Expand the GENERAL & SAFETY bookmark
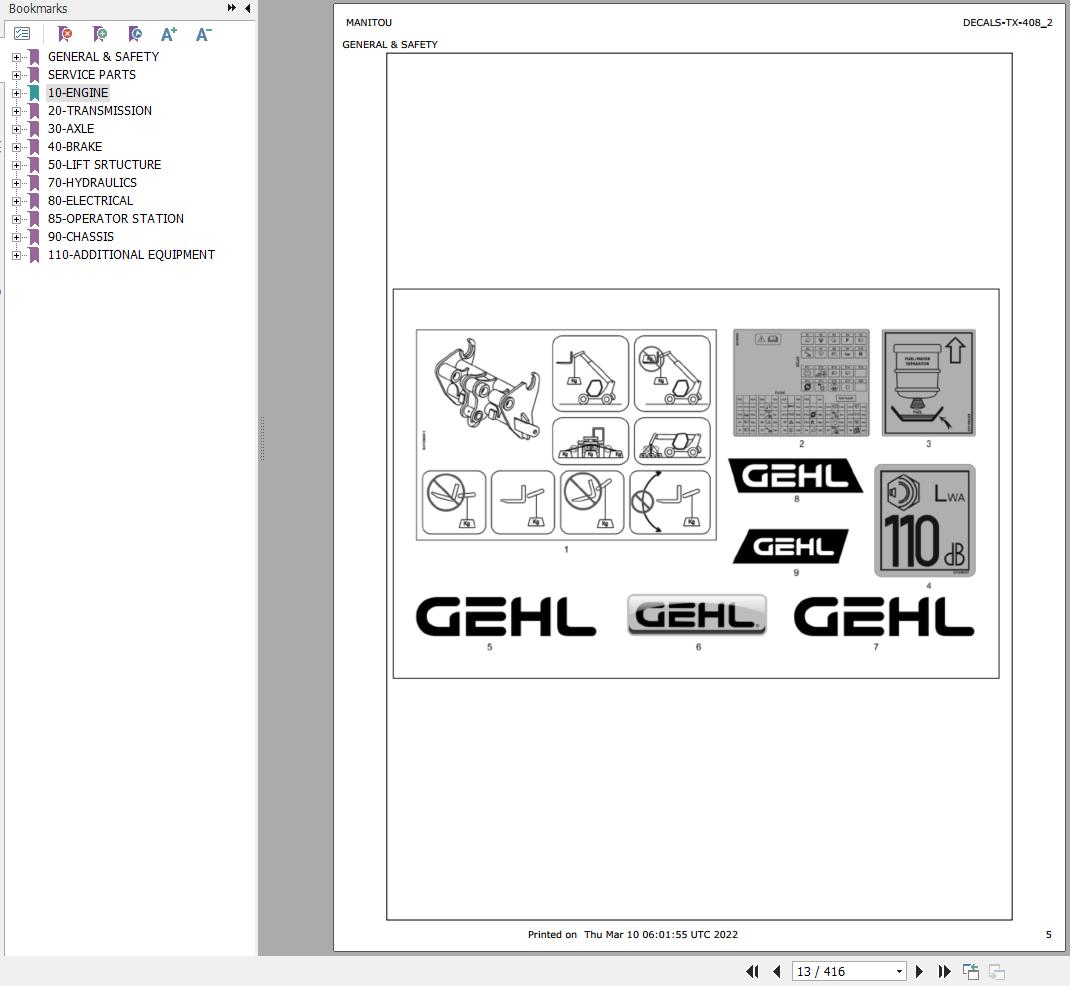1070x986 pixels. [x=16, y=57]
